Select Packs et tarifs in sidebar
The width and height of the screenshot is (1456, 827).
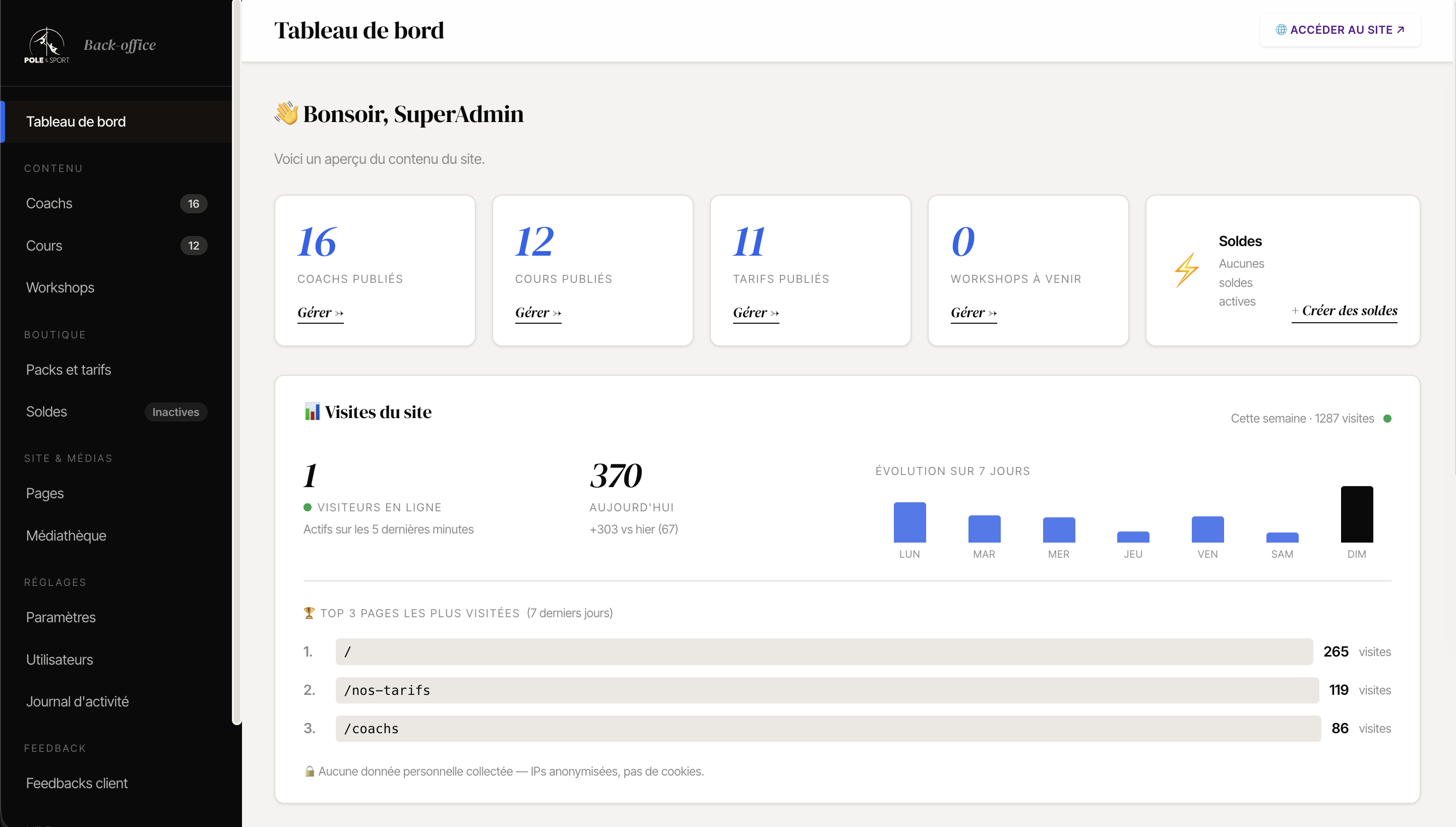click(x=116, y=370)
